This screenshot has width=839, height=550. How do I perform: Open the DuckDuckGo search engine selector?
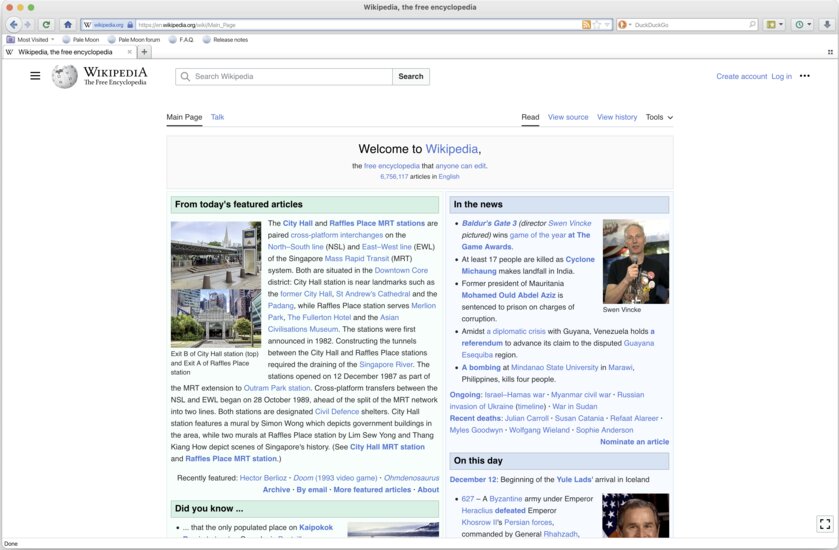click(x=624, y=25)
